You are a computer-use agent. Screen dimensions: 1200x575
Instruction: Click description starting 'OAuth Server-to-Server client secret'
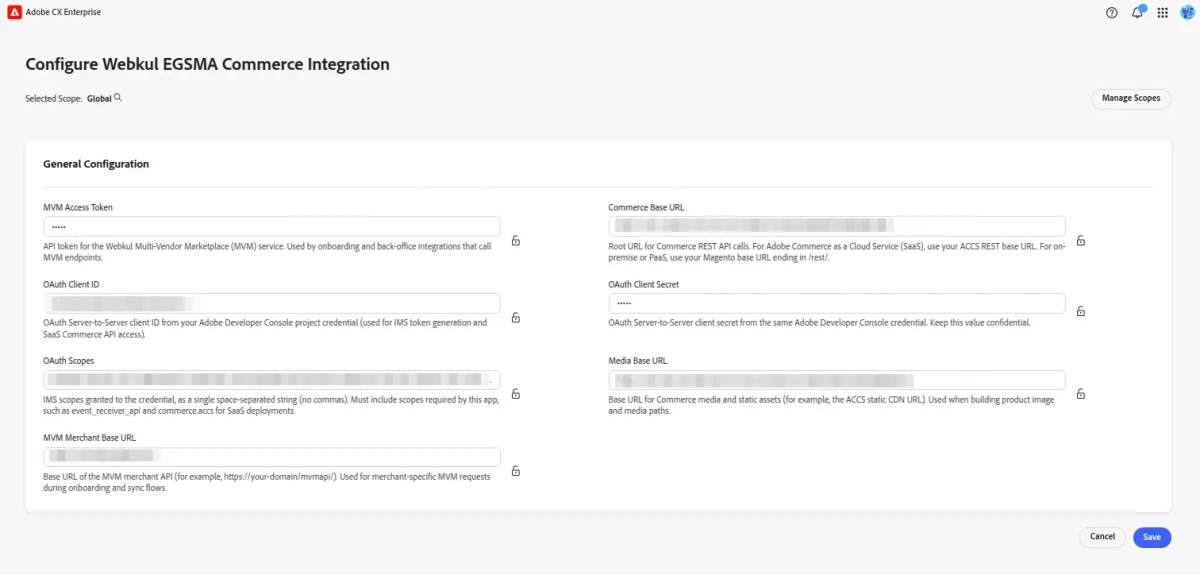click(820, 323)
